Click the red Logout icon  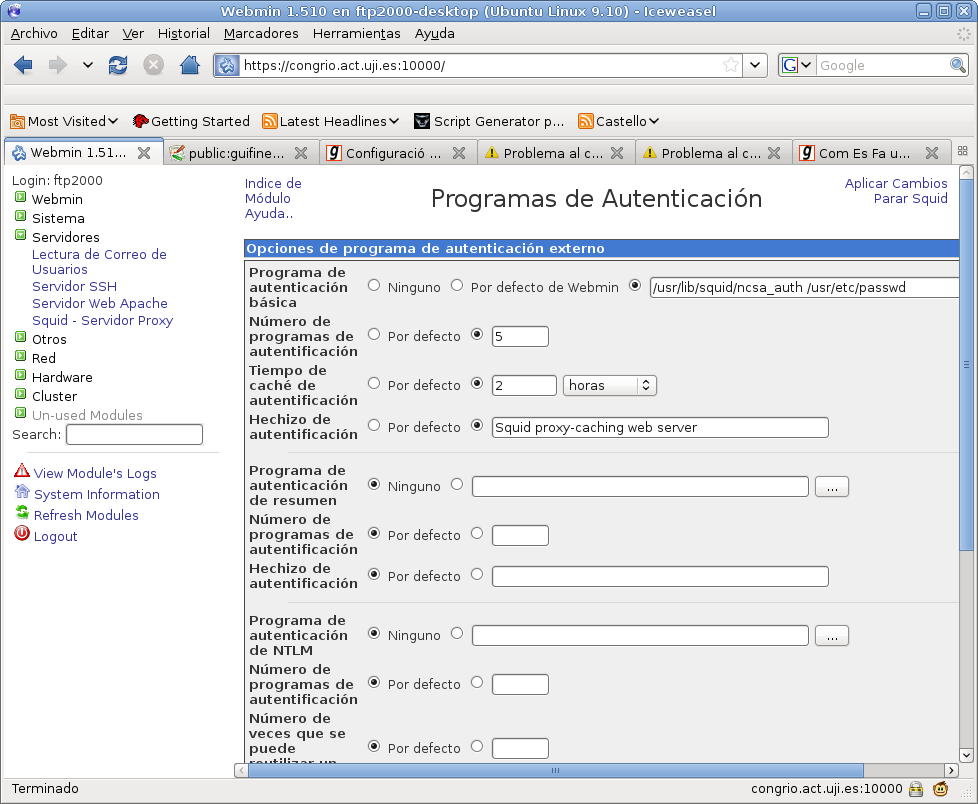[22, 534]
